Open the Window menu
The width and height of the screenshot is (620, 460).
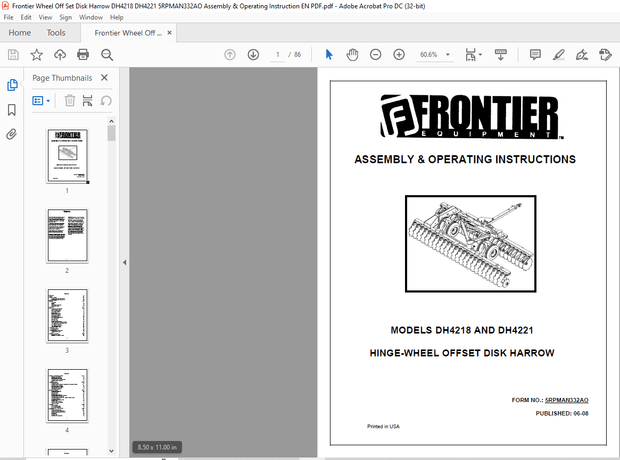pyautogui.click(x=91, y=17)
